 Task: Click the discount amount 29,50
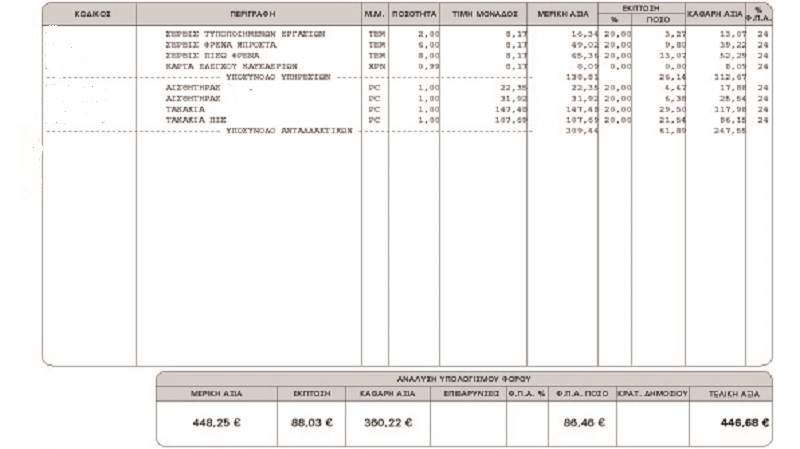tap(672, 109)
